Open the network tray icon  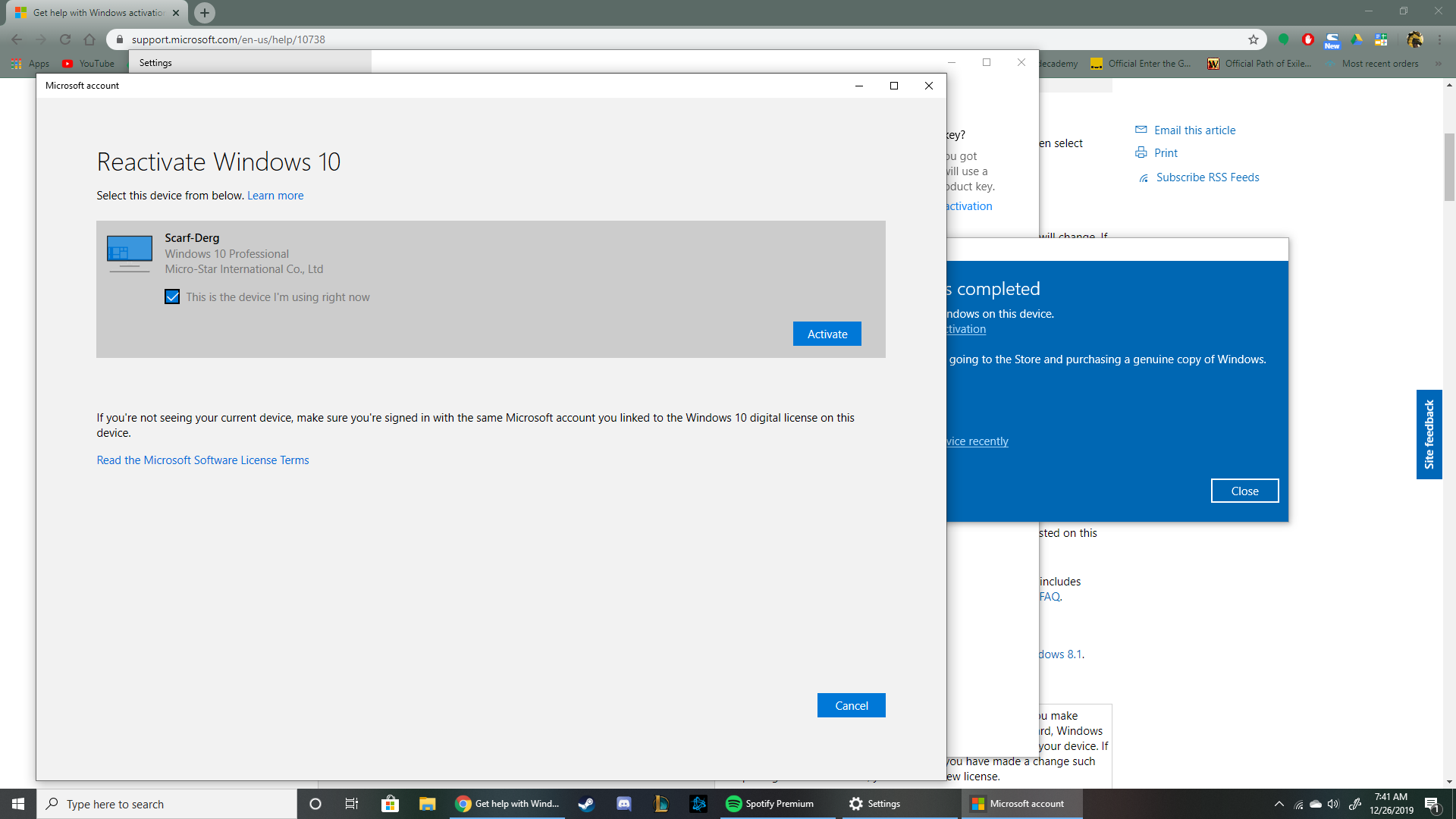[x=1298, y=804]
